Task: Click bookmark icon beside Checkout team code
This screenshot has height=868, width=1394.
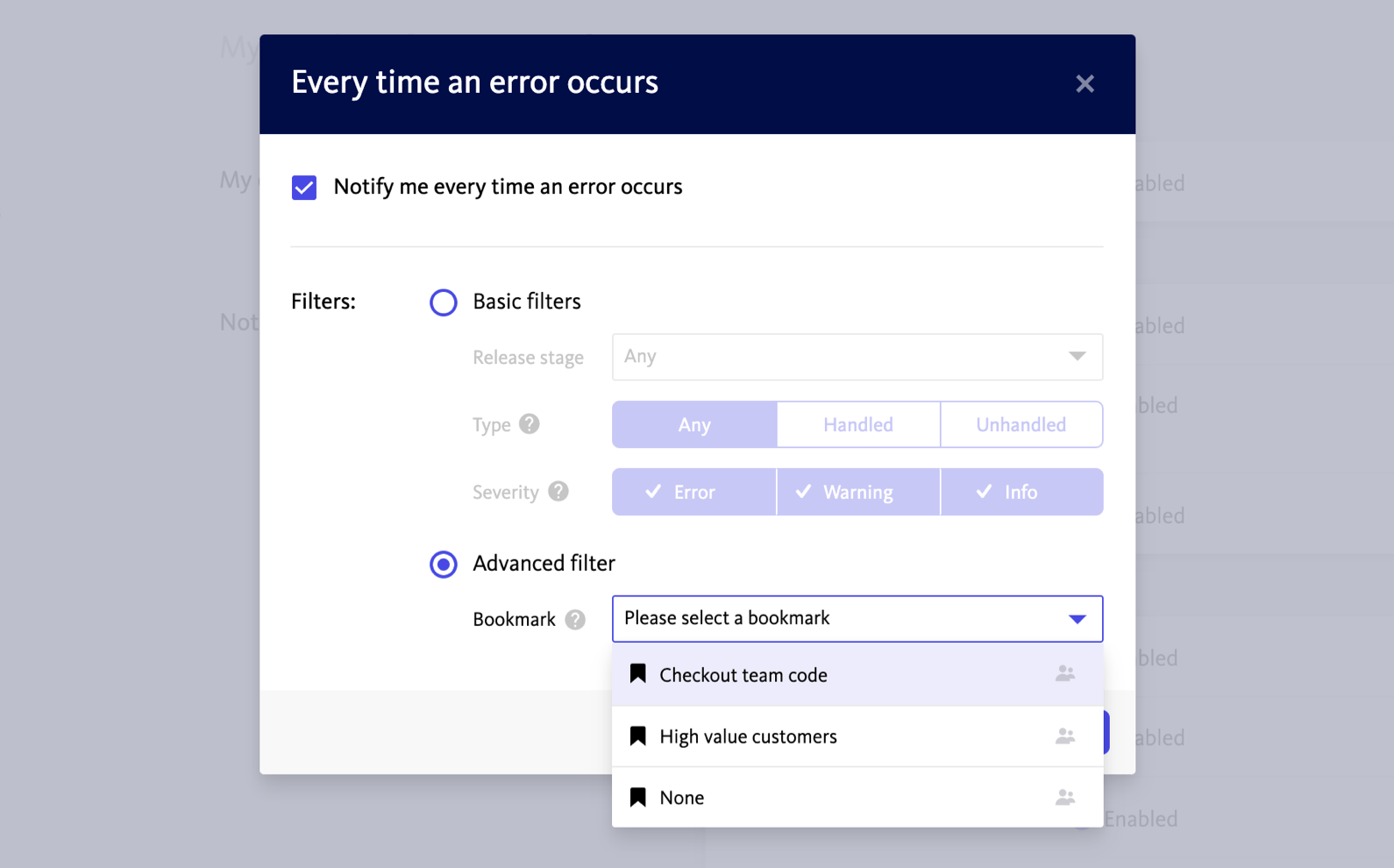Action: pos(638,673)
